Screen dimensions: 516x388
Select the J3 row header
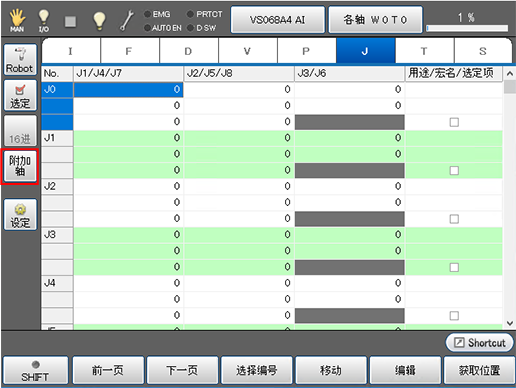coord(57,235)
